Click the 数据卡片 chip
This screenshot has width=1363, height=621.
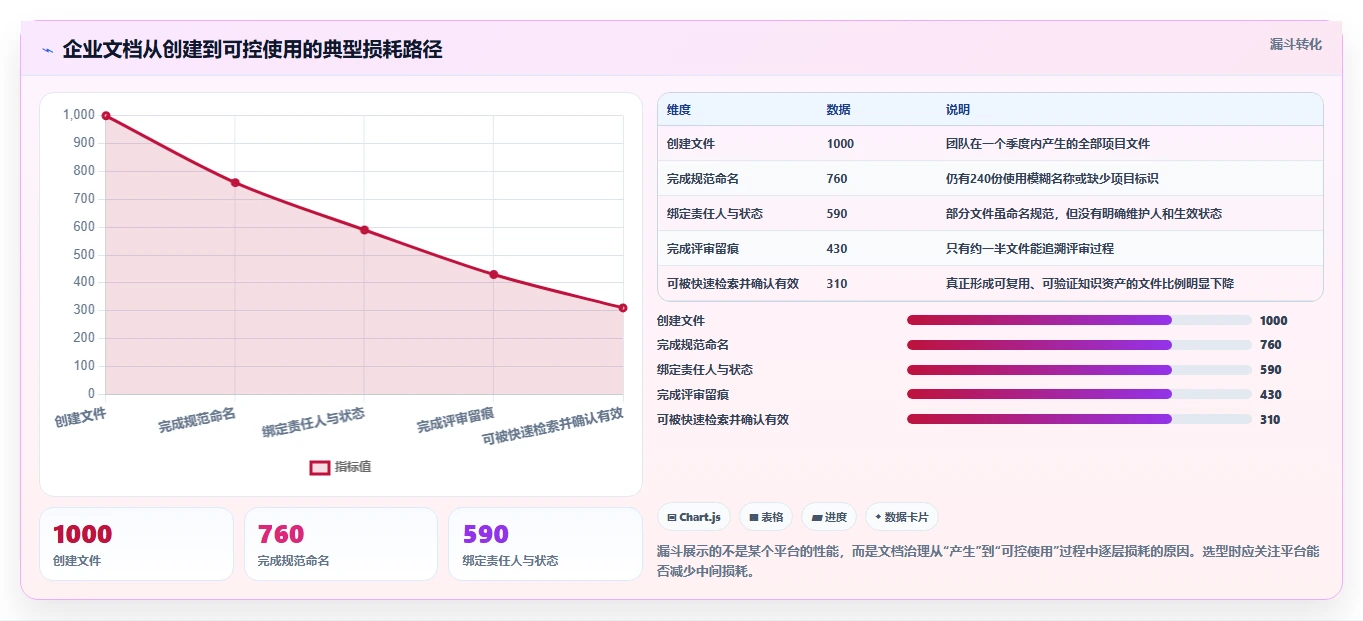click(902, 517)
